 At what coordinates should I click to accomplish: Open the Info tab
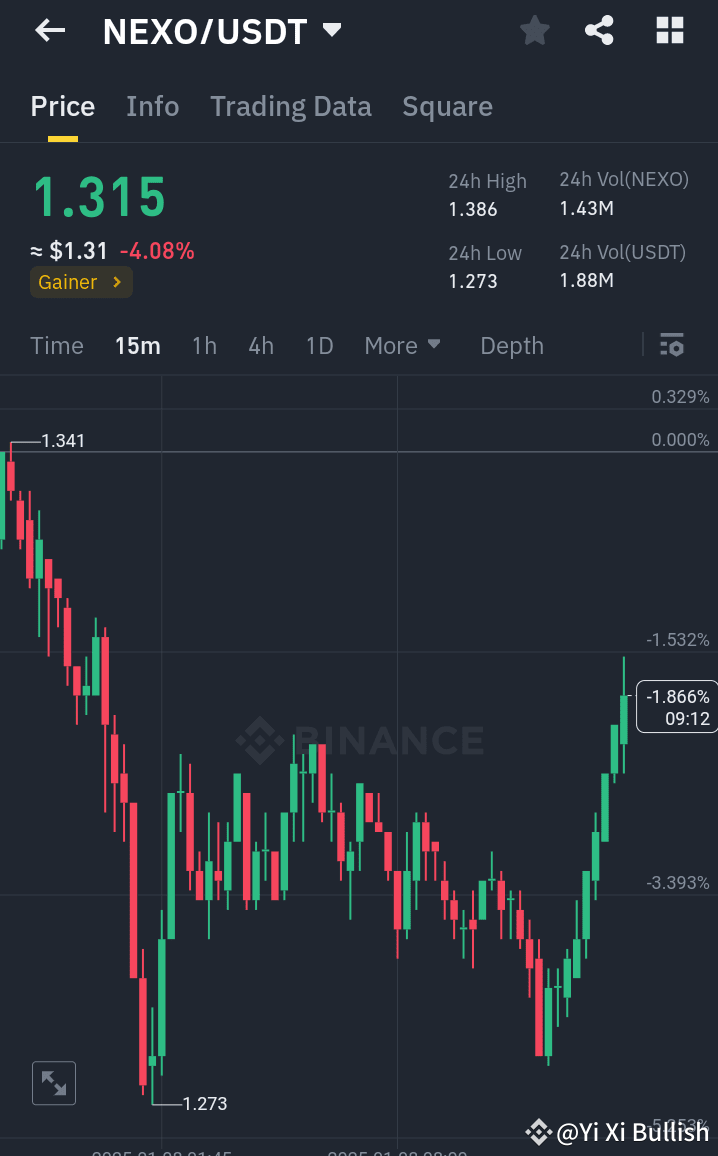click(x=152, y=106)
